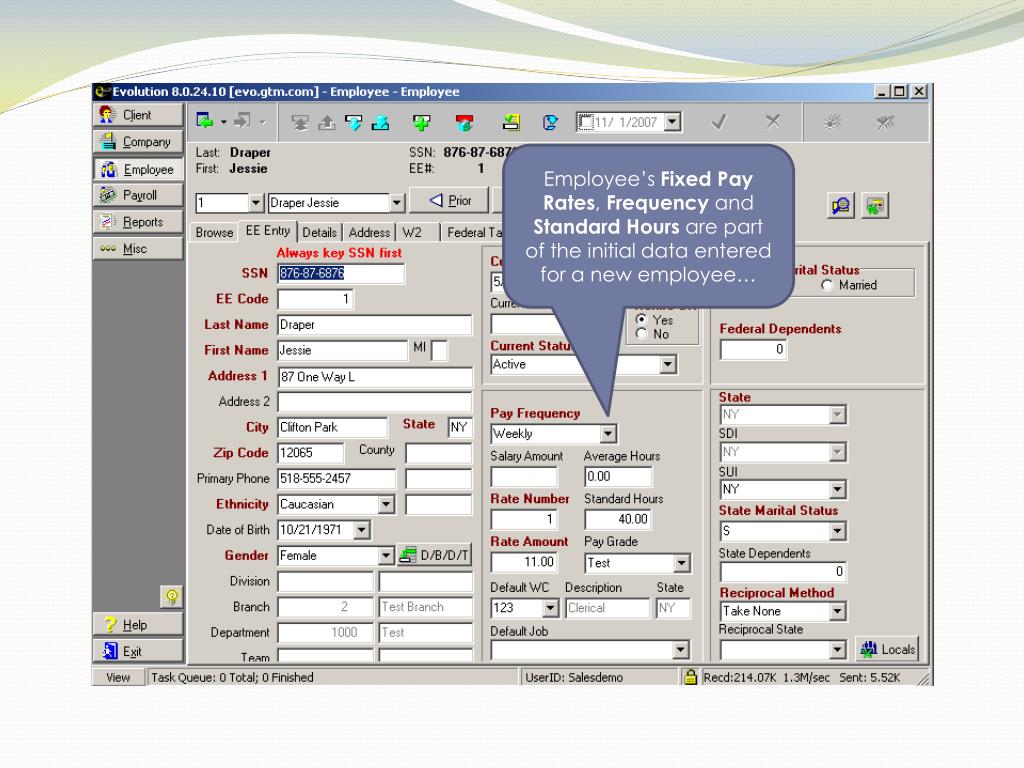Switch to the Browse tab
1024x768 pixels.
[x=214, y=232]
